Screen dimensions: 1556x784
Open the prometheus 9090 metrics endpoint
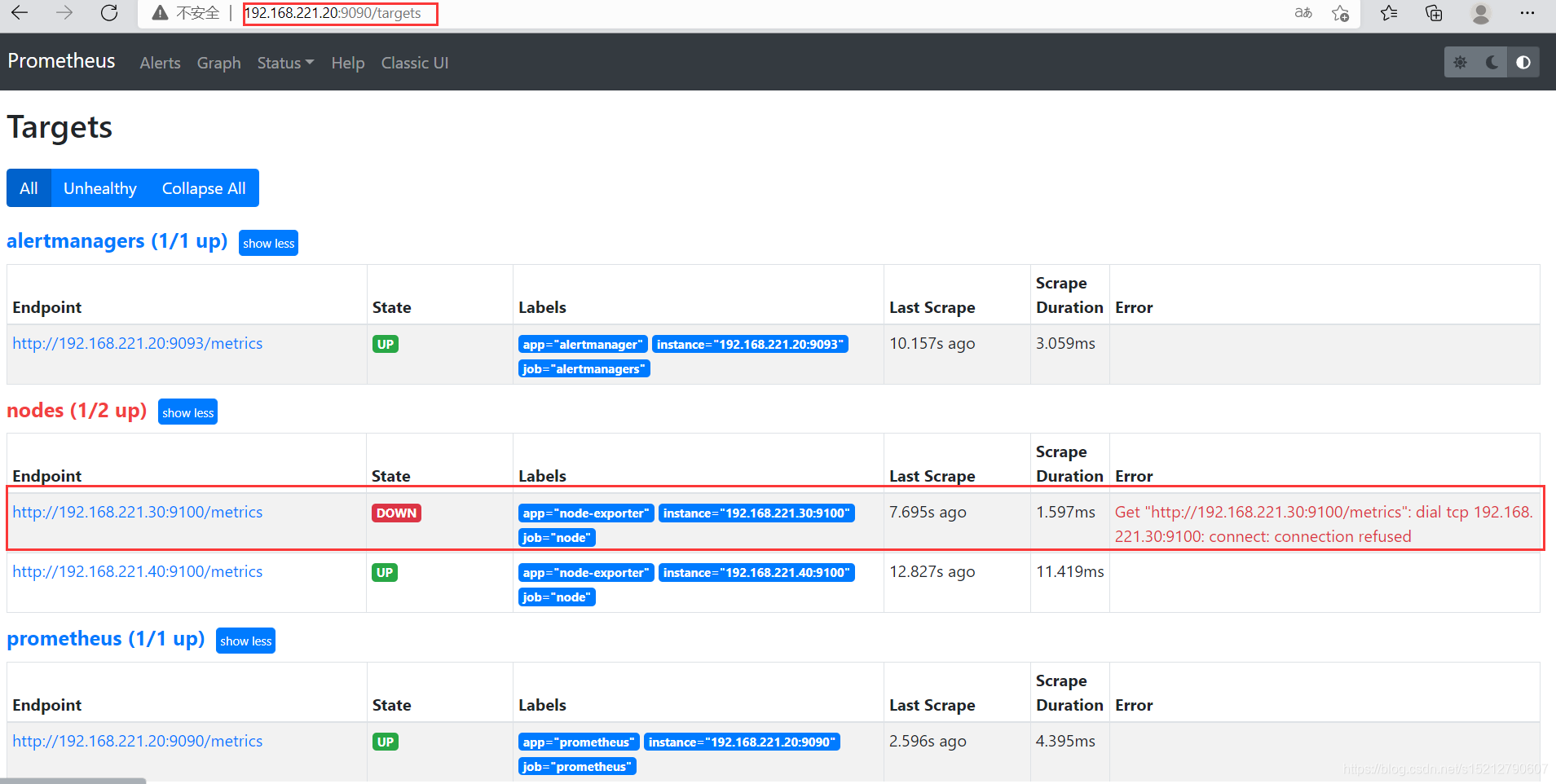pyautogui.click(x=137, y=741)
